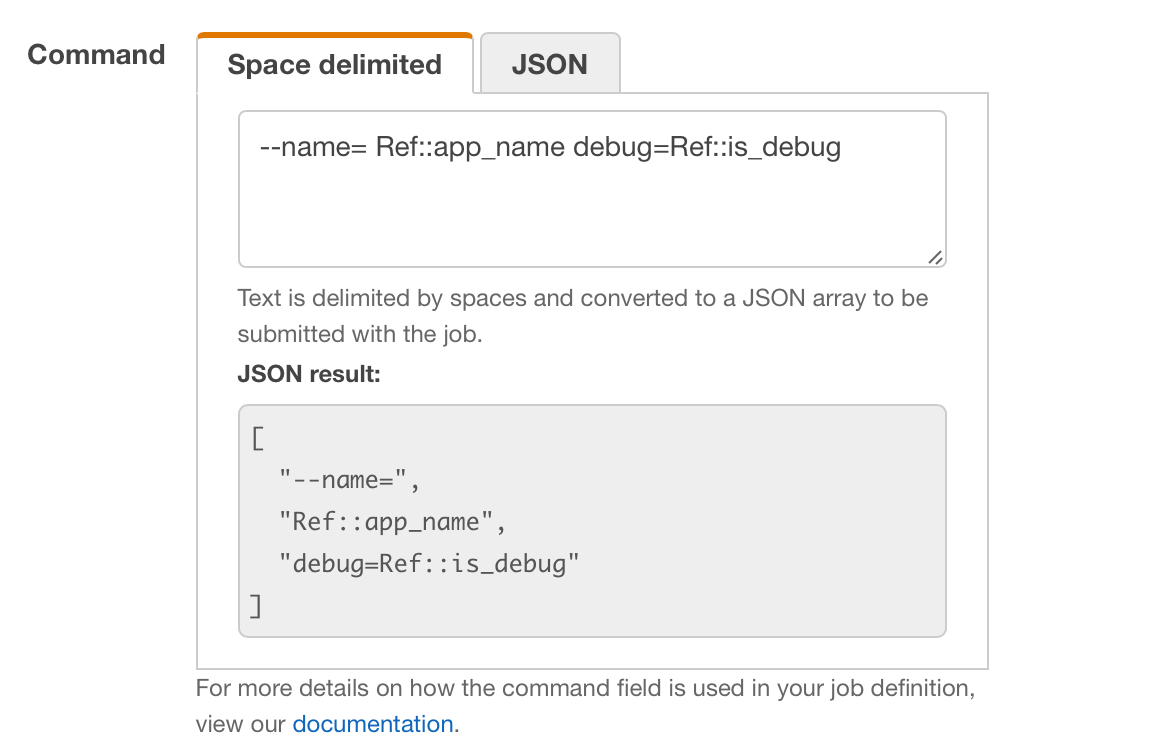Click the Command field label
1174x756 pixels.
[x=96, y=54]
